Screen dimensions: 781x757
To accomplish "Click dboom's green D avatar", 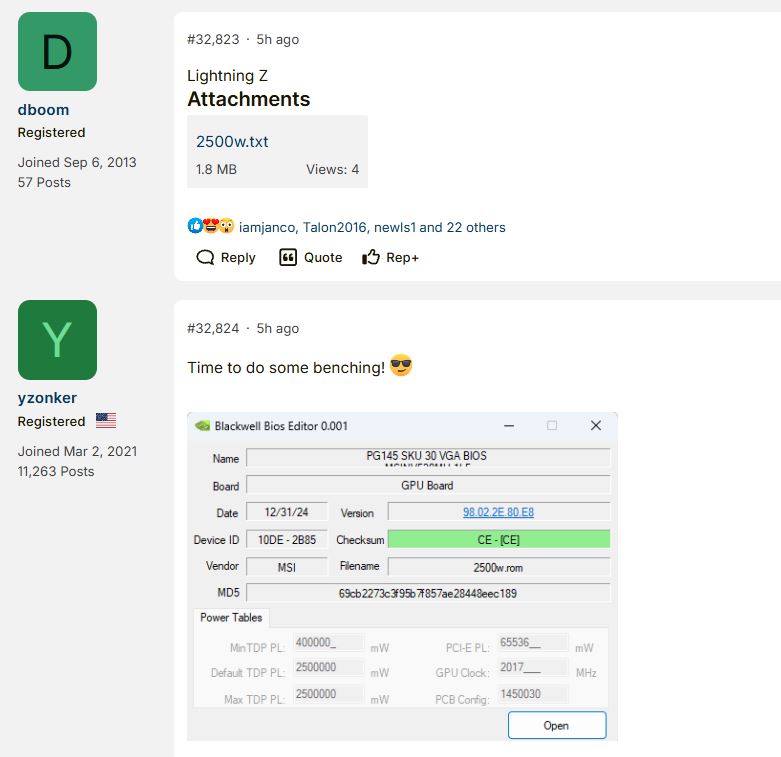I will tap(57, 52).
